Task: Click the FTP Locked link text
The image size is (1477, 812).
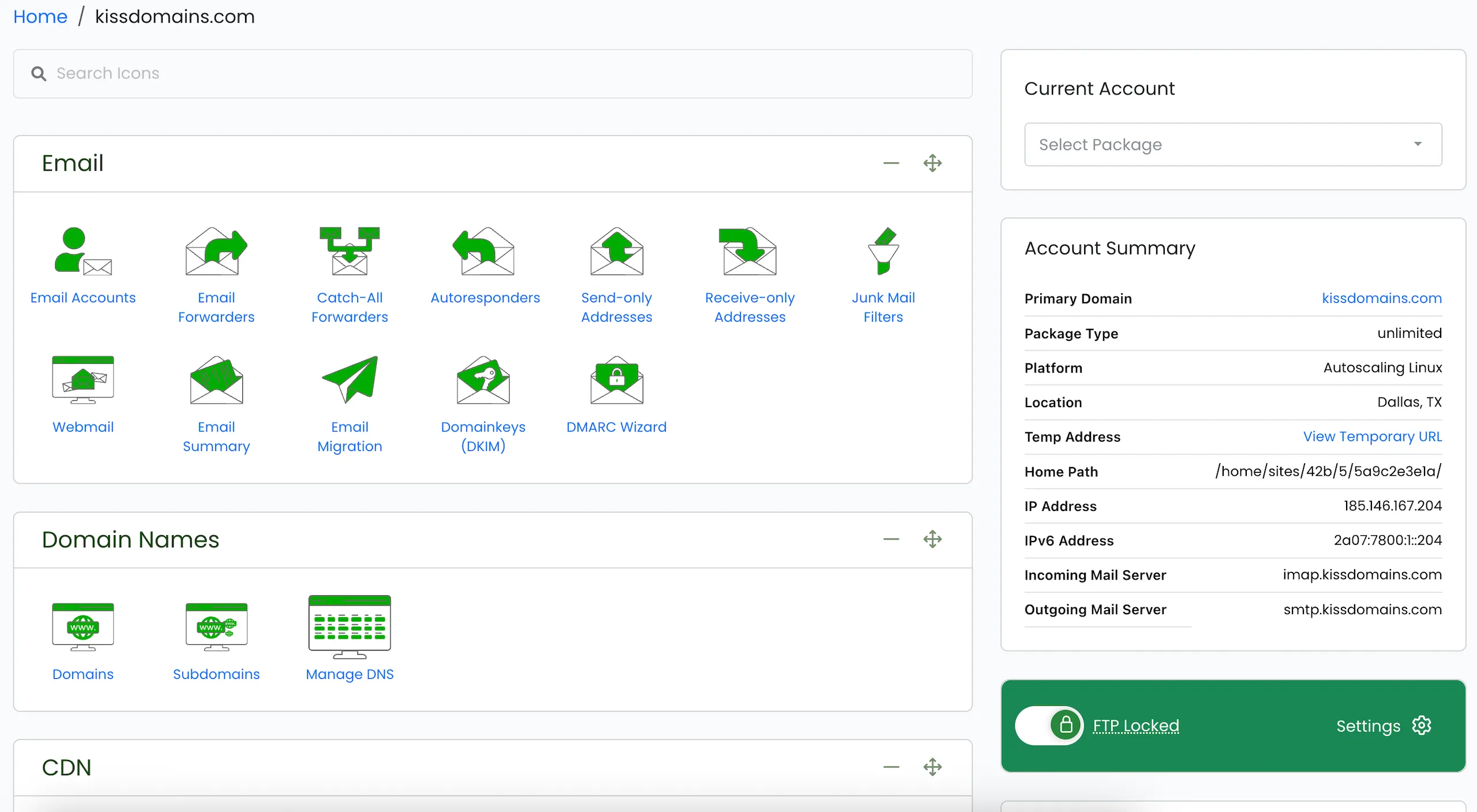Action: 1136,725
